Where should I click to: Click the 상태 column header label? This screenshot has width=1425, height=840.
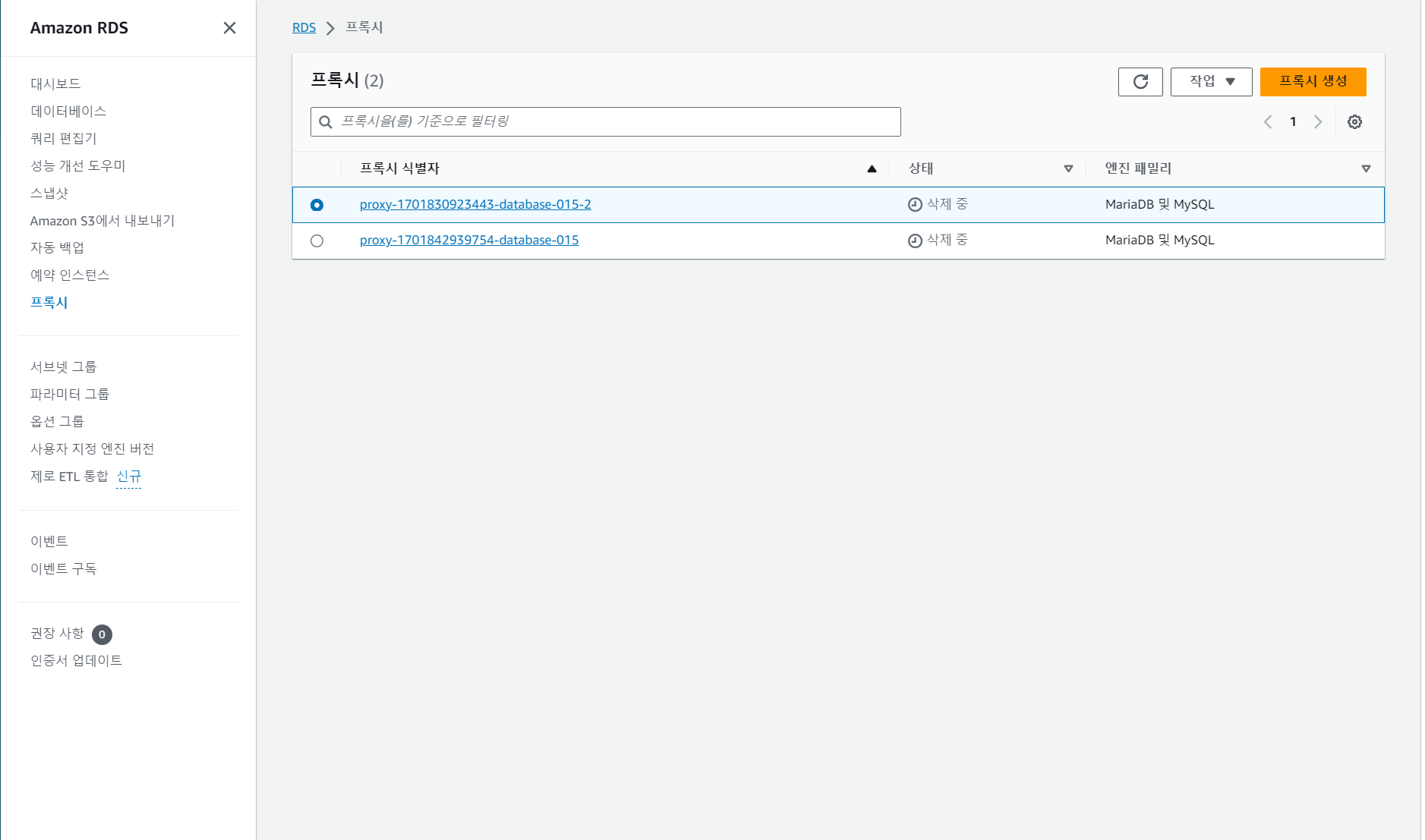point(921,168)
